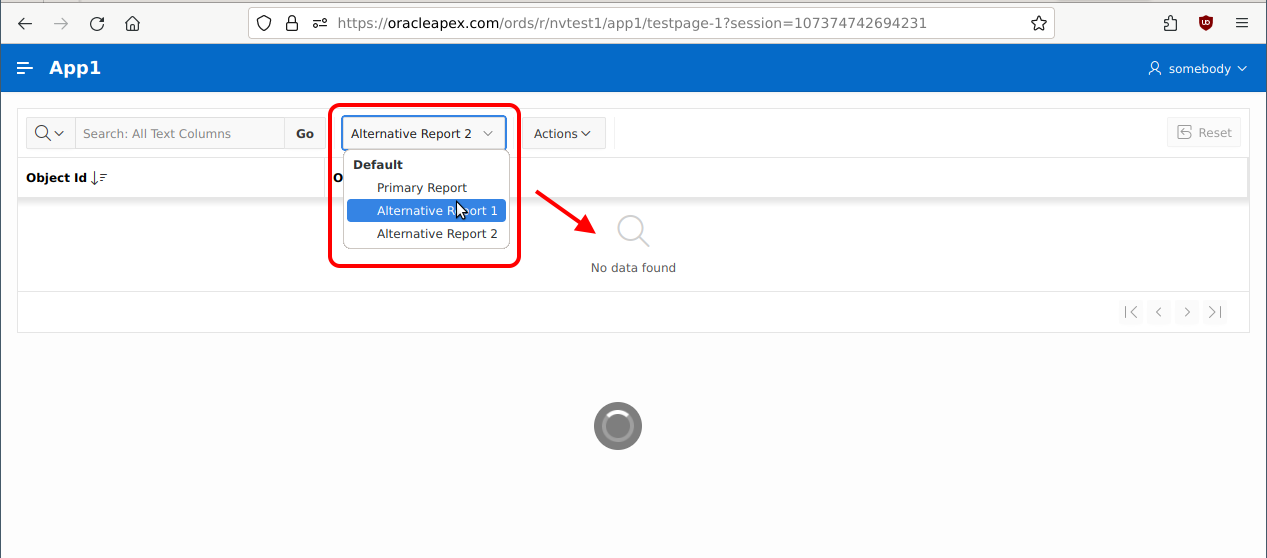Go to next page arrow

coord(1187,312)
